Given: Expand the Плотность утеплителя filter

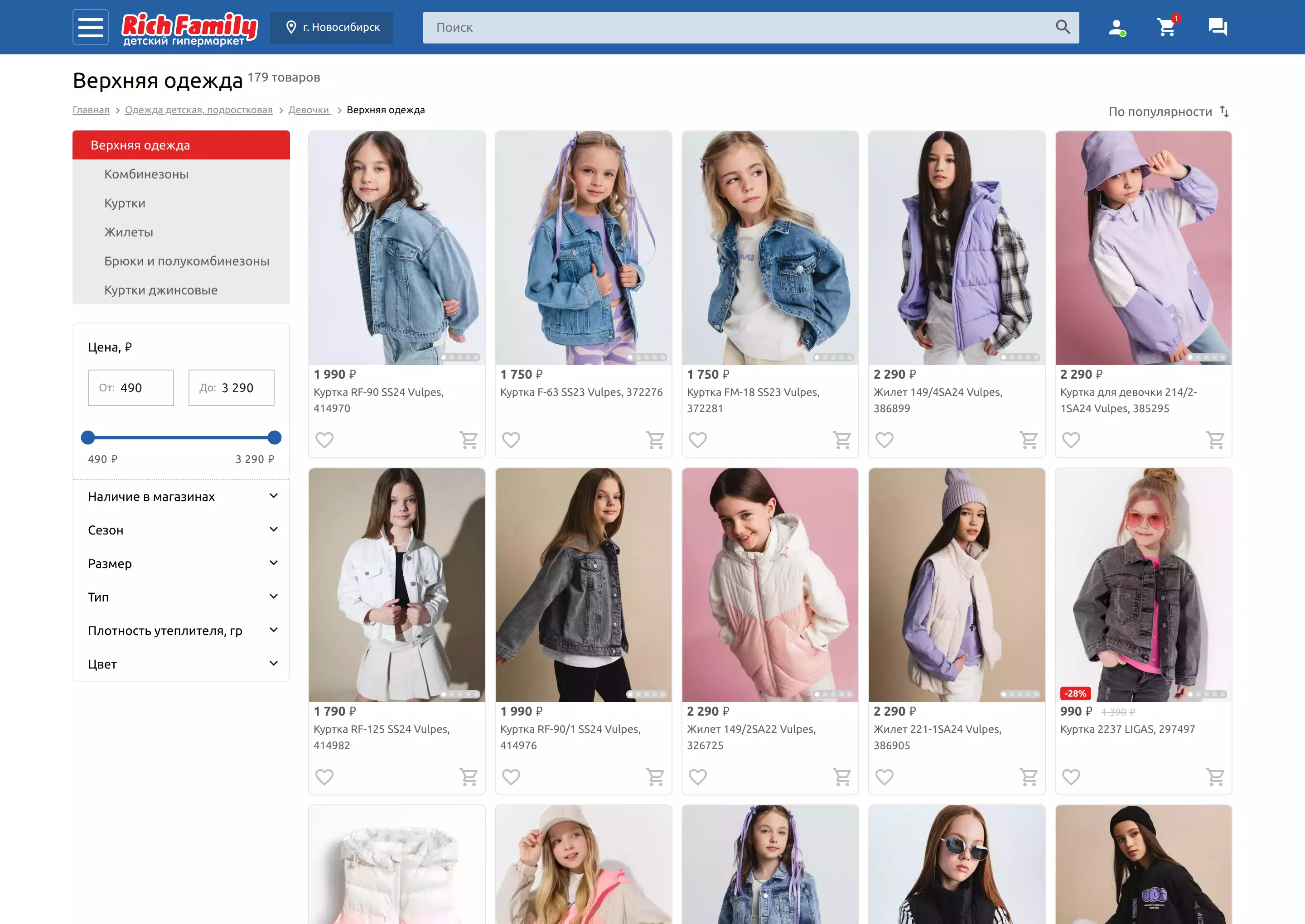Looking at the screenshot, I should pos(182,631).
